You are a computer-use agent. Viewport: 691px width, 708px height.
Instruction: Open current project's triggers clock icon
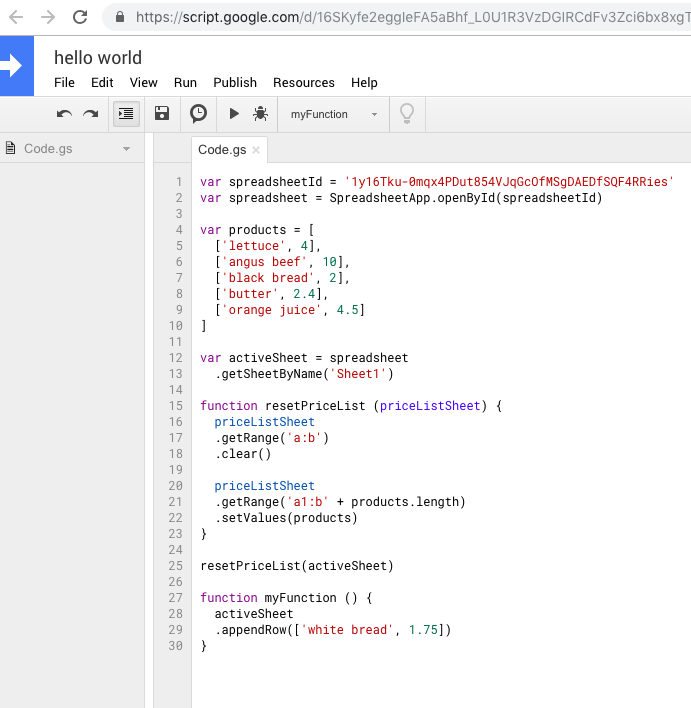point(198,114)
